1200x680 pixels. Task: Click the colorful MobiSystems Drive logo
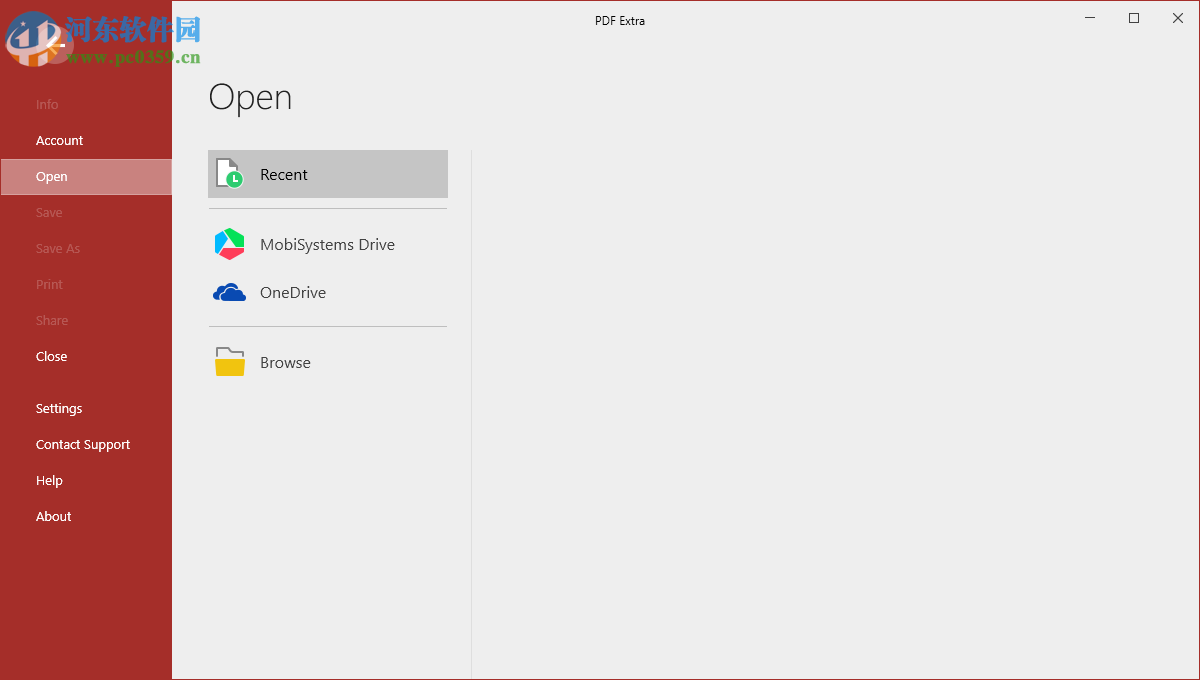pyautogui.click(x=229, y=244)
